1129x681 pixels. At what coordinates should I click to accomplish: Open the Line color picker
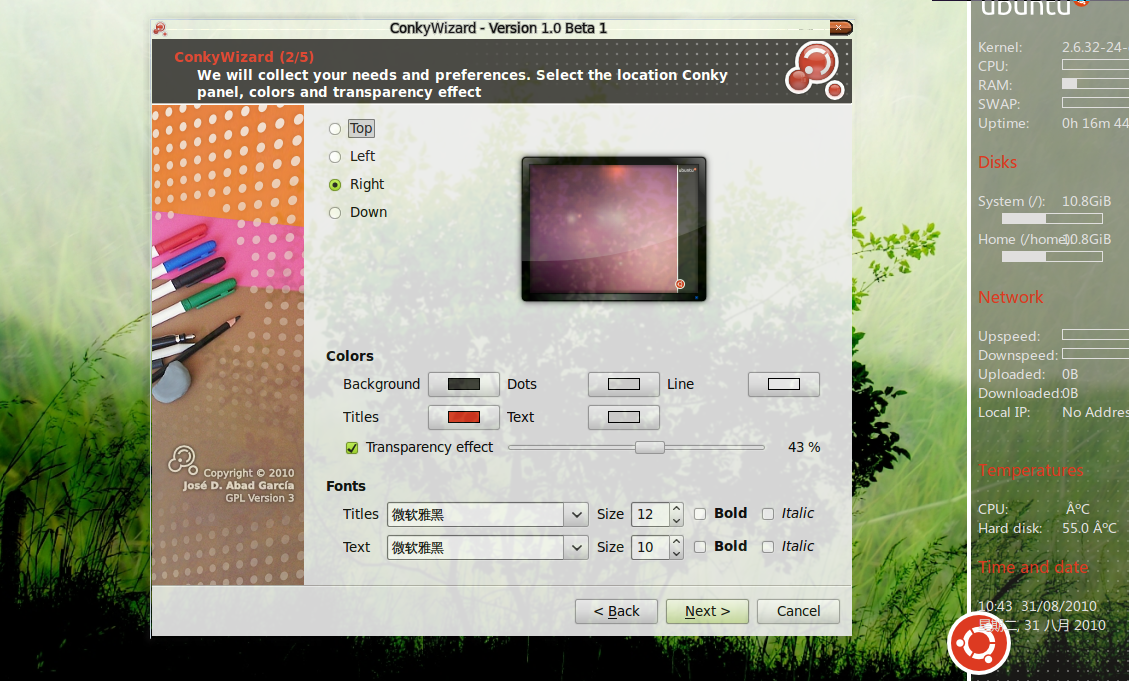(783, 384)
